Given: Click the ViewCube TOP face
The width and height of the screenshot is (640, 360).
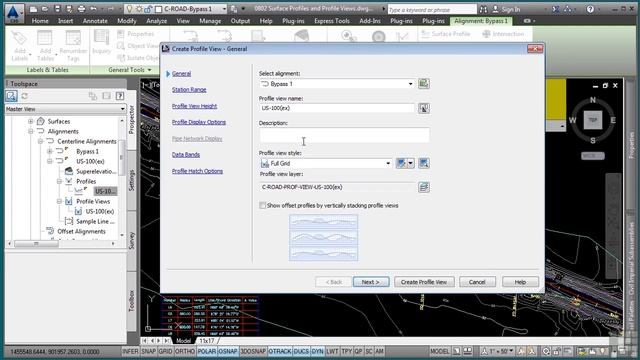Looking at the screenshot, I should 593,120.
